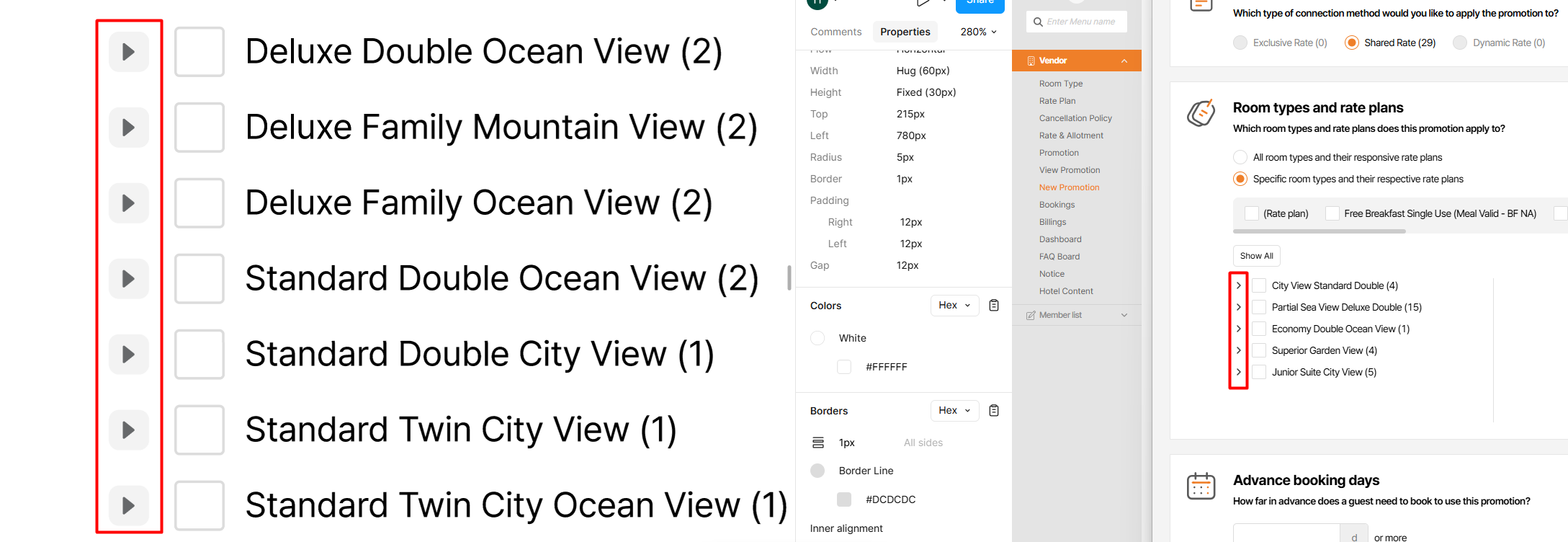Tick the Deluxe Double Ocean View (2) checkbox
Screen dimensions: 1568x542
click(200, 52)
